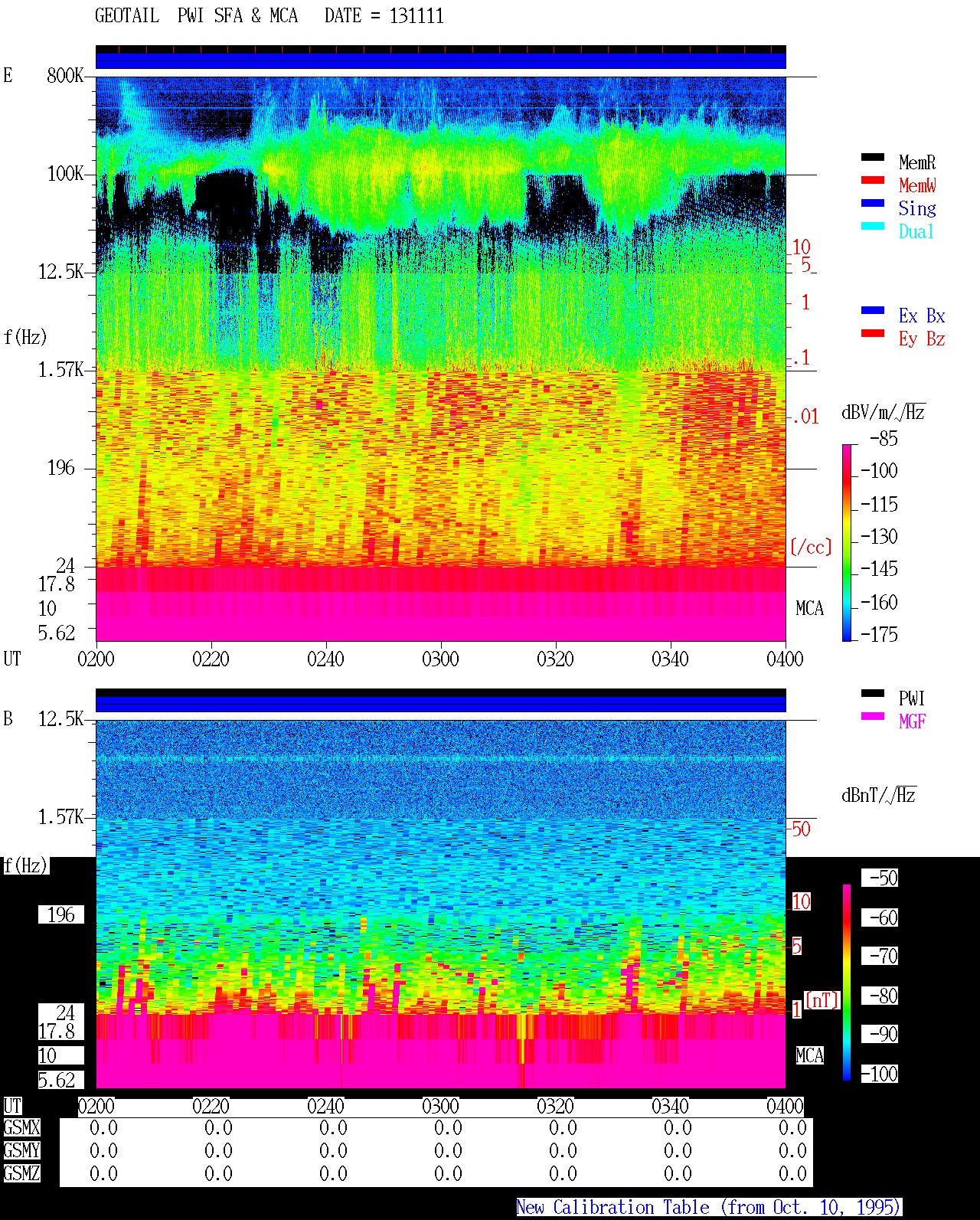Click the -85 color scale value
980x1220 pixels.
tap(884, 439)
